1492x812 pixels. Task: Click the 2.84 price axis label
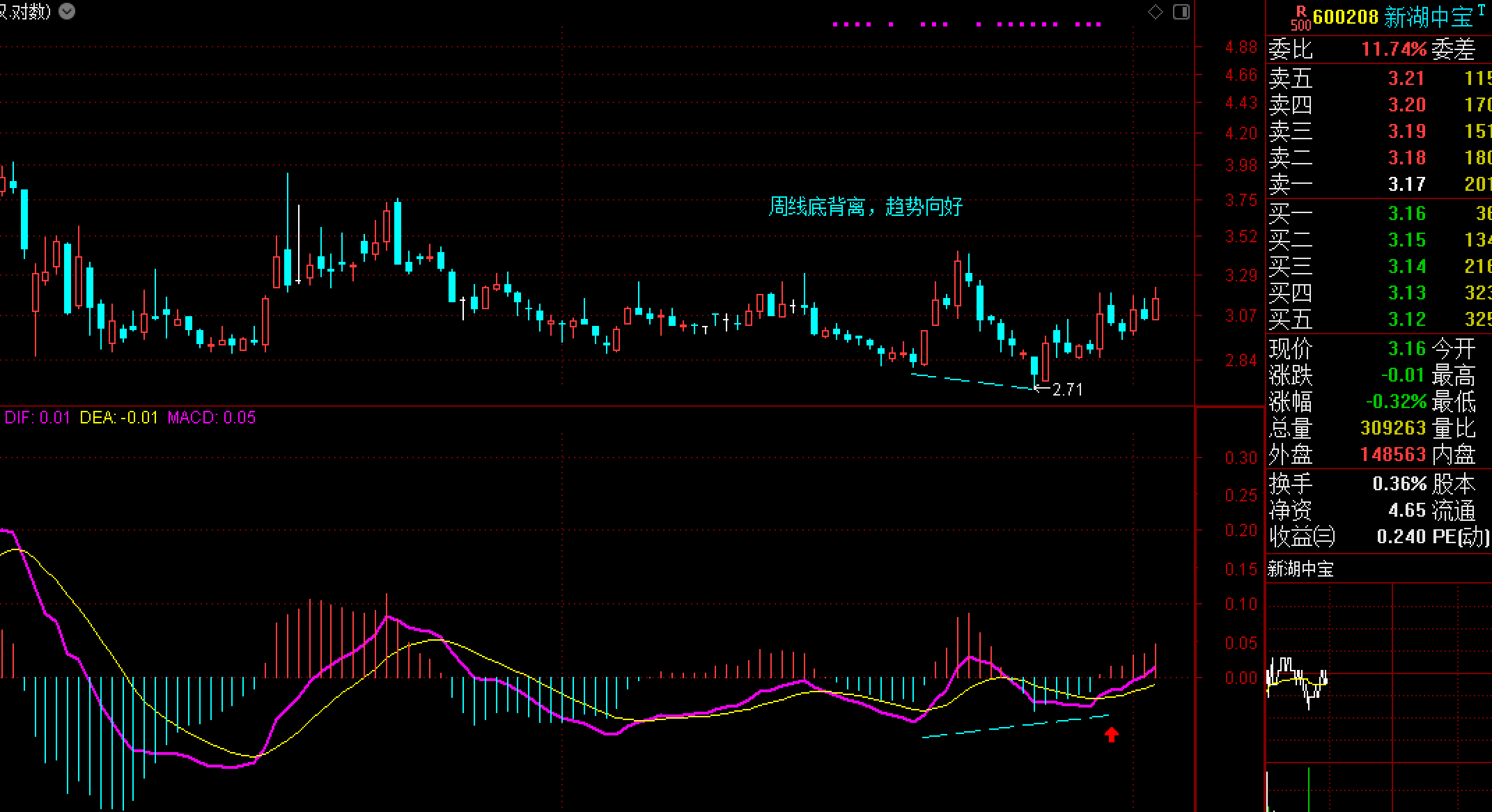[x=1241, y=360]
